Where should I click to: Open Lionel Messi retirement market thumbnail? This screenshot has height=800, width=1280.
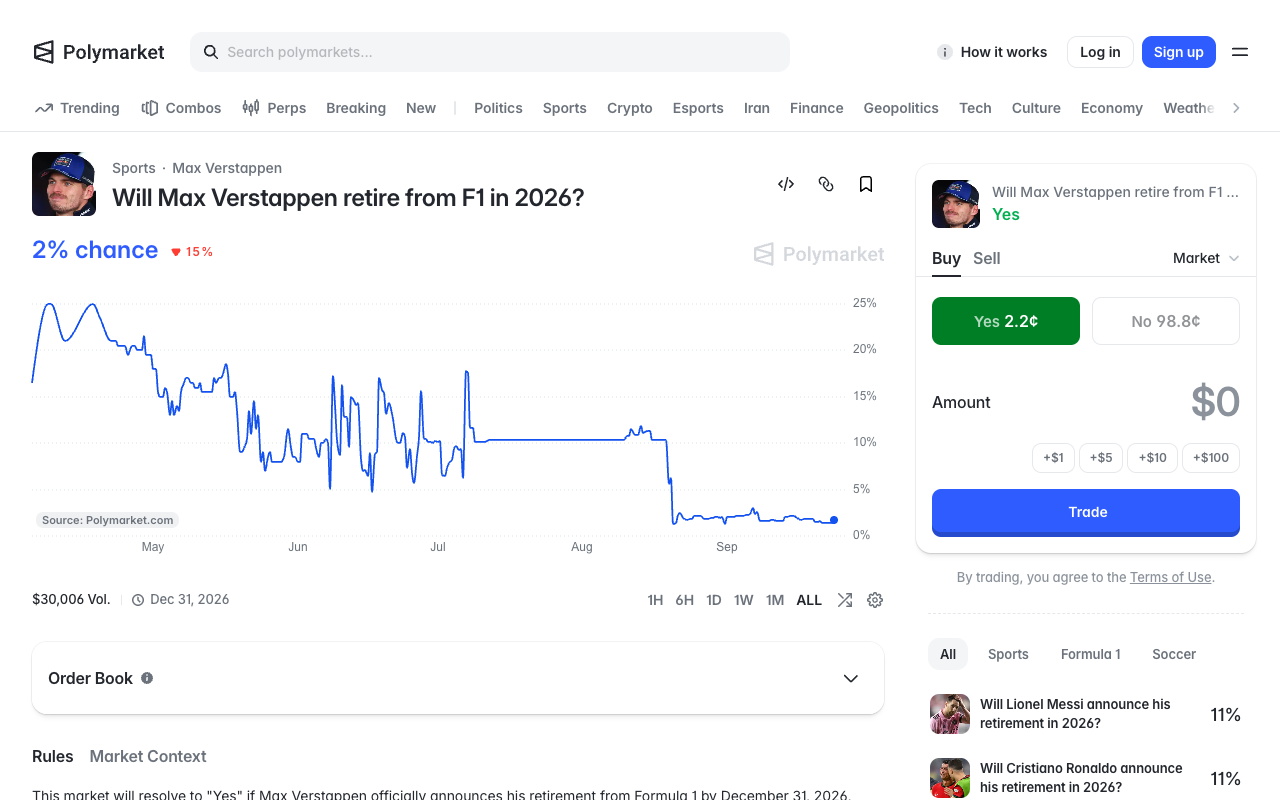click(x=950, y=714)
